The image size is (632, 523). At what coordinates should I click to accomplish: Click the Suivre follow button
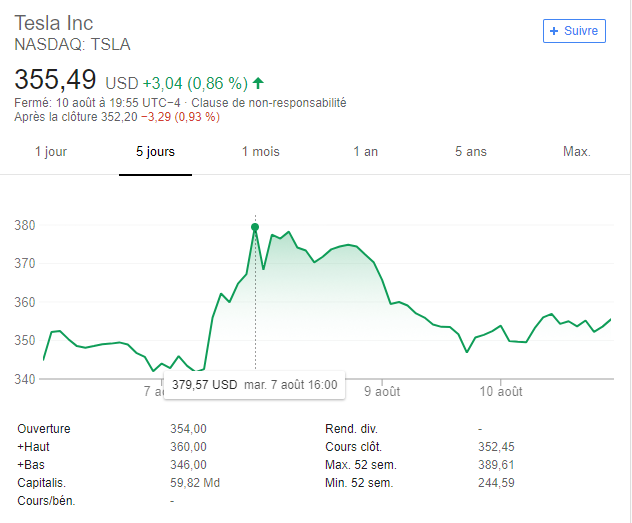pyautogui.click(x=574, y=31)
